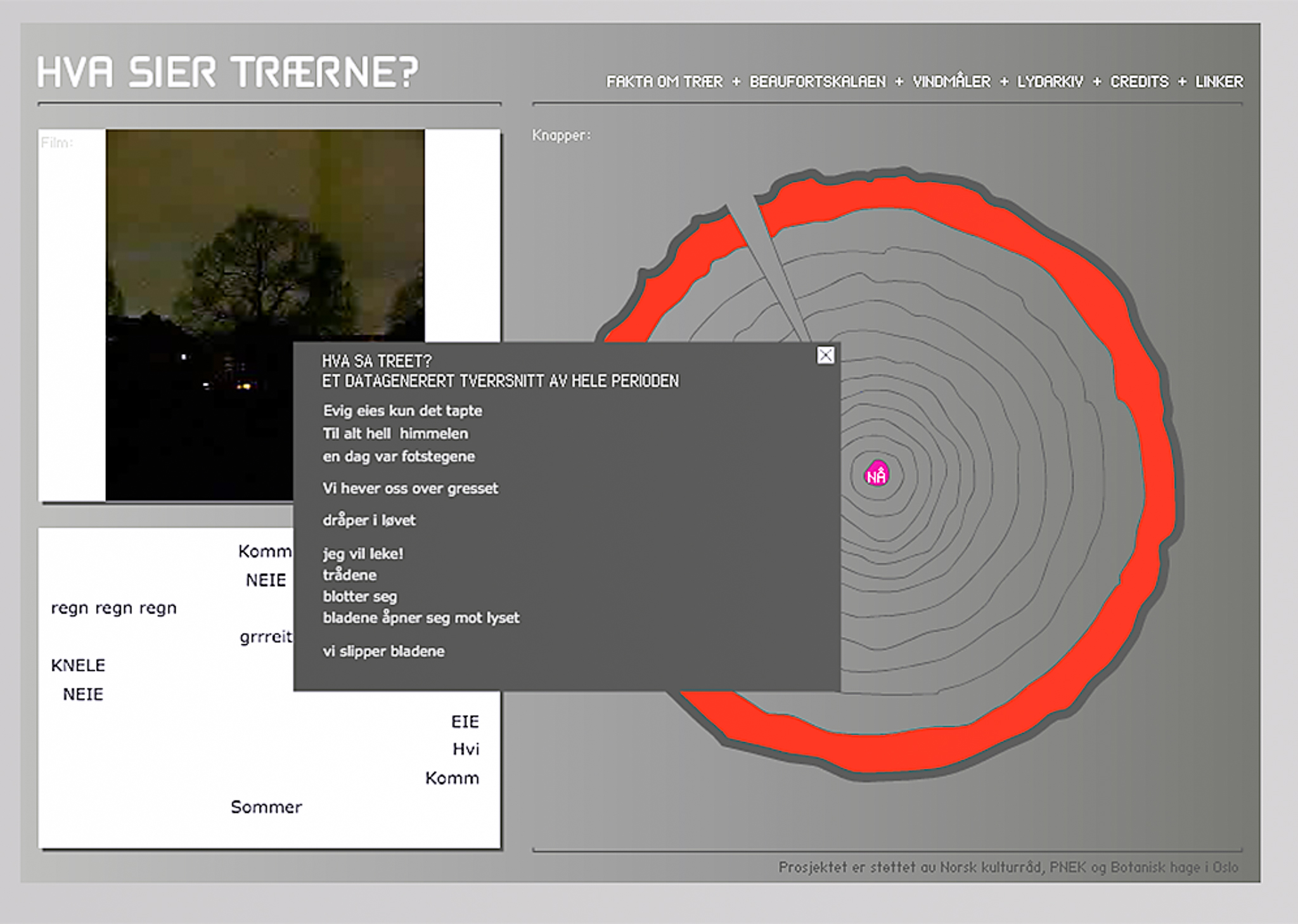Viewport: 1298px width, 924px height.
Task: Click the word Sommer in the text panel
Action: [266, 807]
